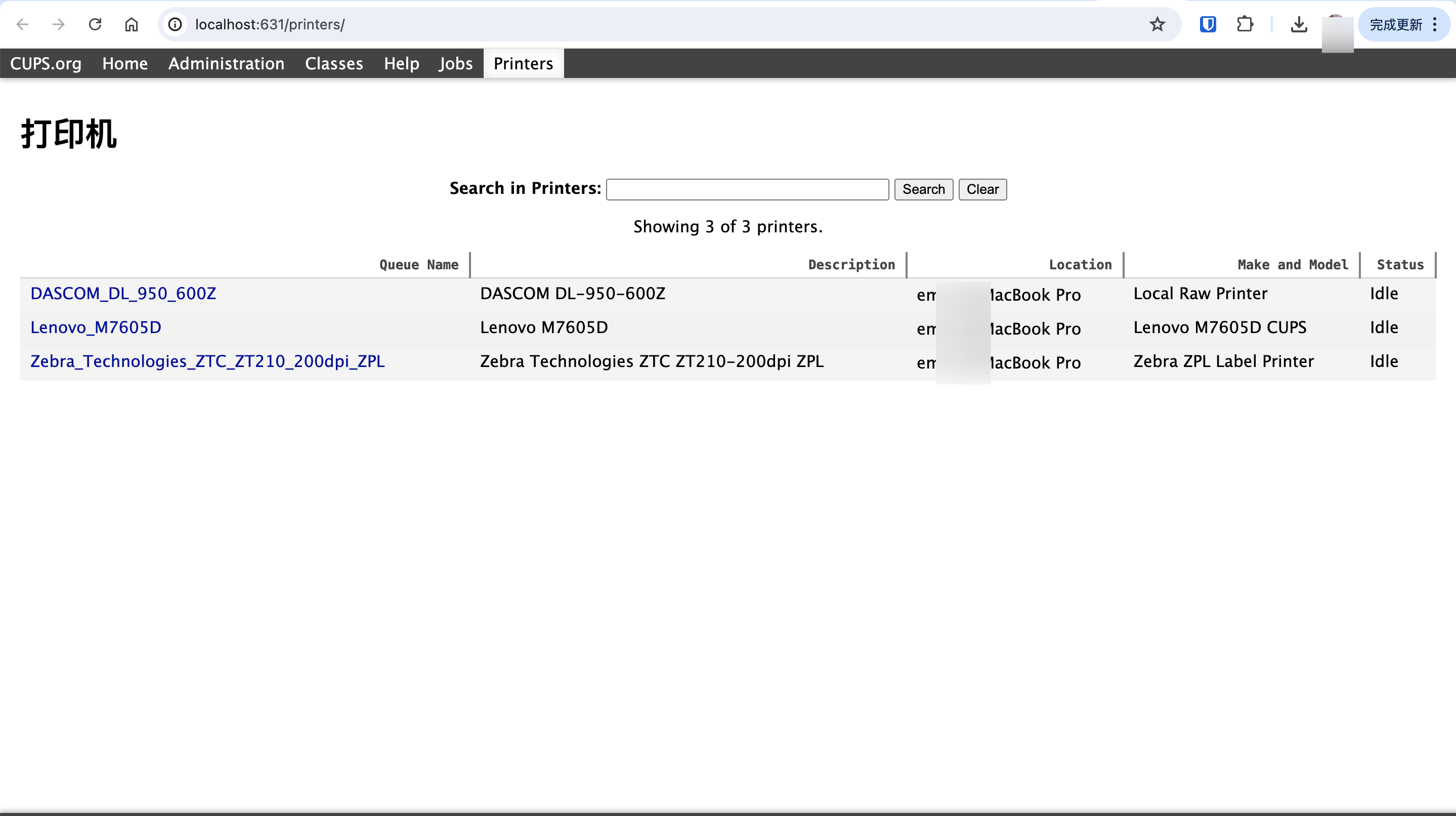
Task: View site info icon in address bar
Action: (175, 24)
